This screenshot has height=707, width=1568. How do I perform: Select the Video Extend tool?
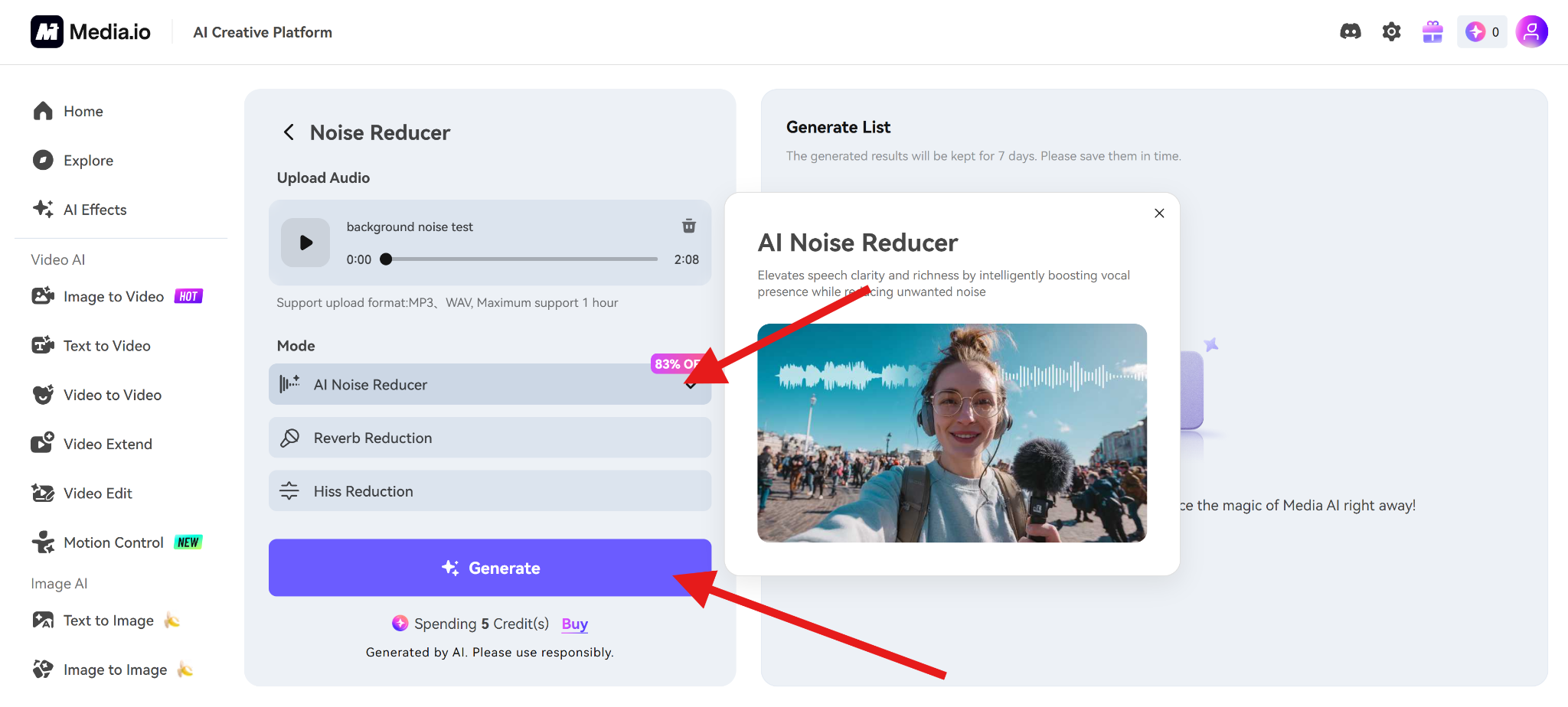pos(107,443)
